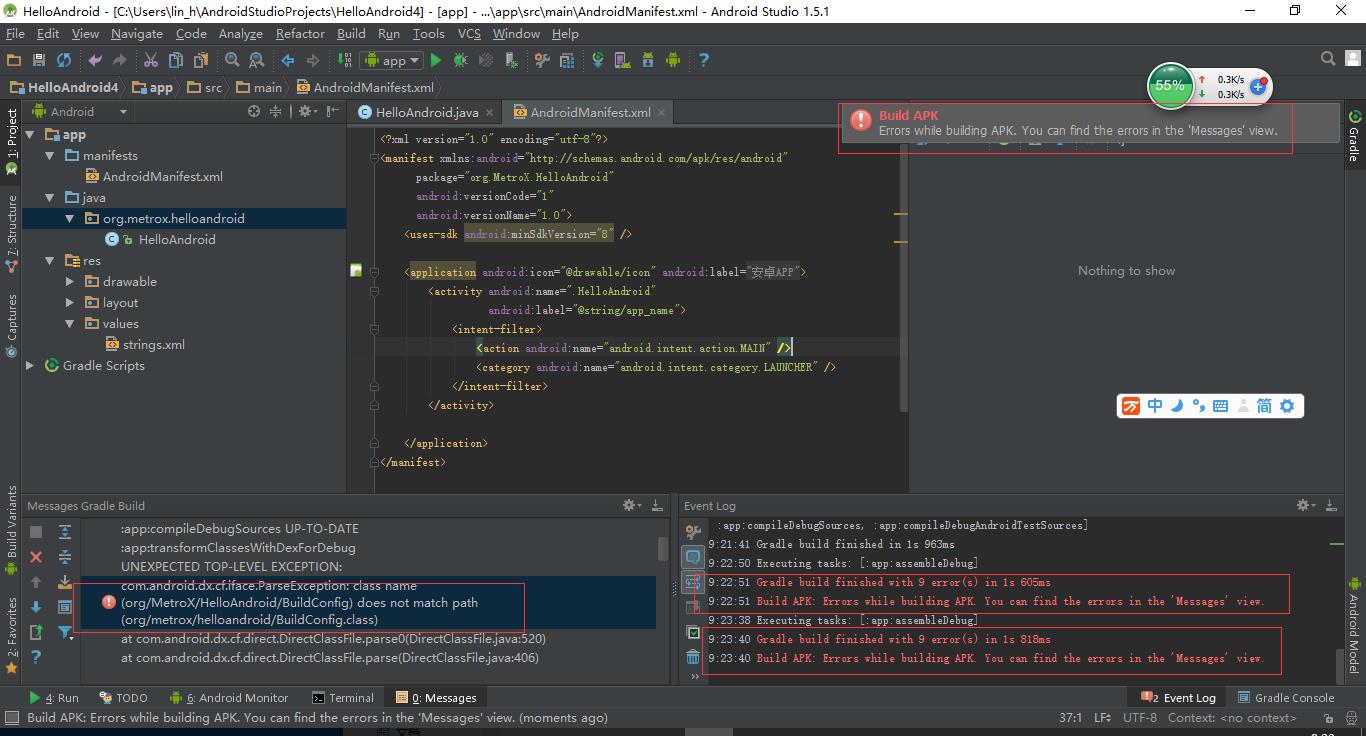Screen dimensions: 1366x736
Task: Click the Help question mark in toolbar
Action: [x=703, y=60]
